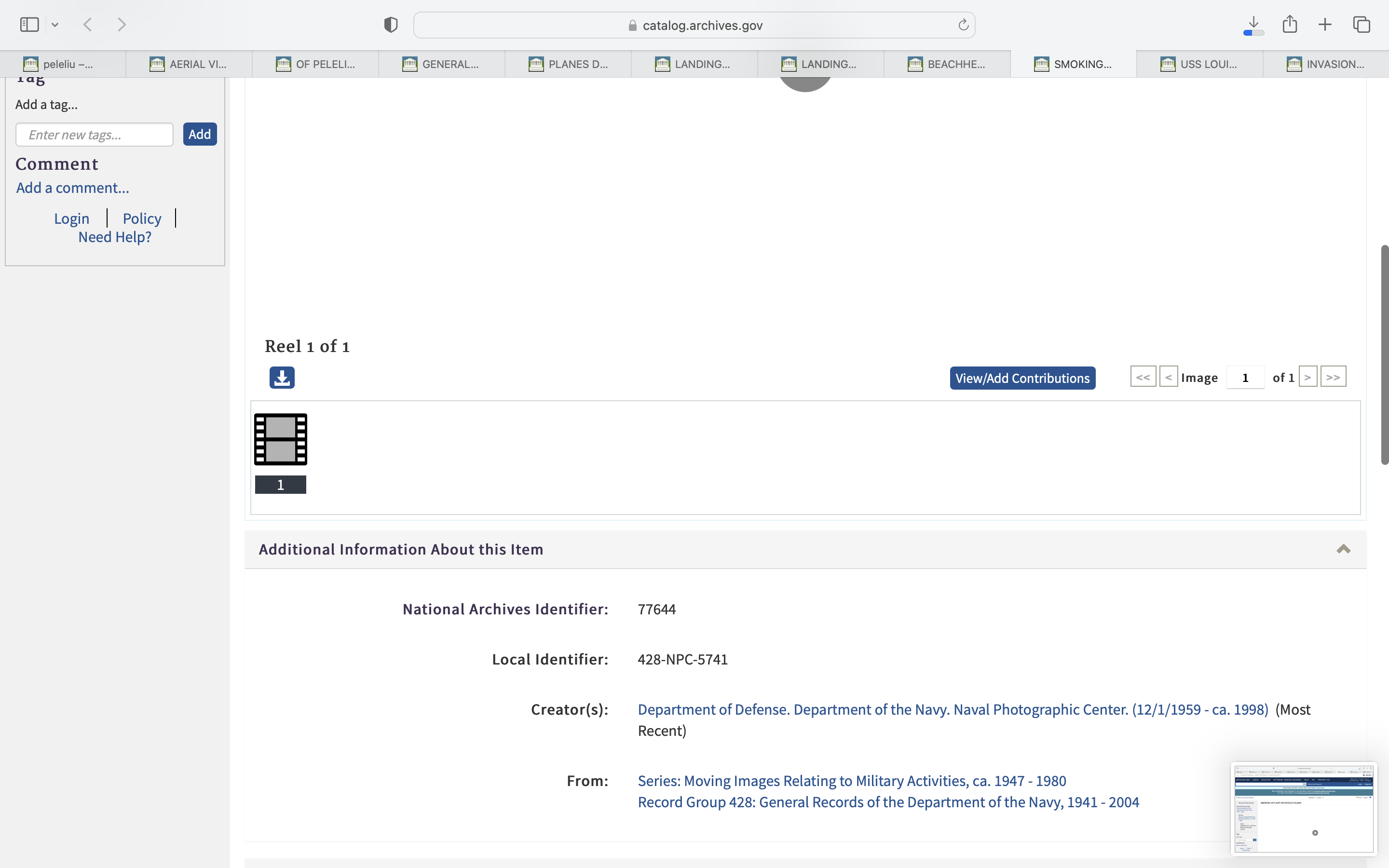Go back with the back arrow
The image size is (1389, 868).
click(88, 25)
